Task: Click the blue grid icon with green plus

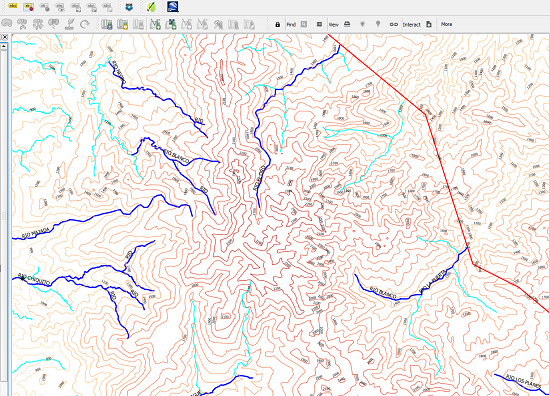Action: 171,24
